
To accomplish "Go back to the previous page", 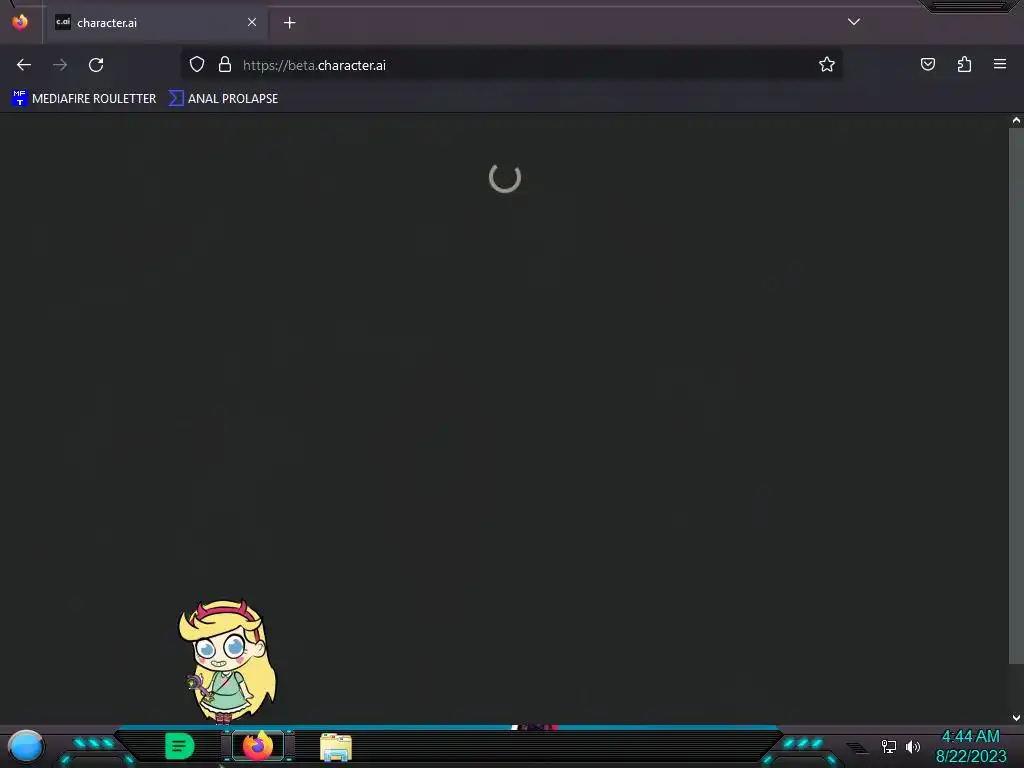I will tap(24, 65).
